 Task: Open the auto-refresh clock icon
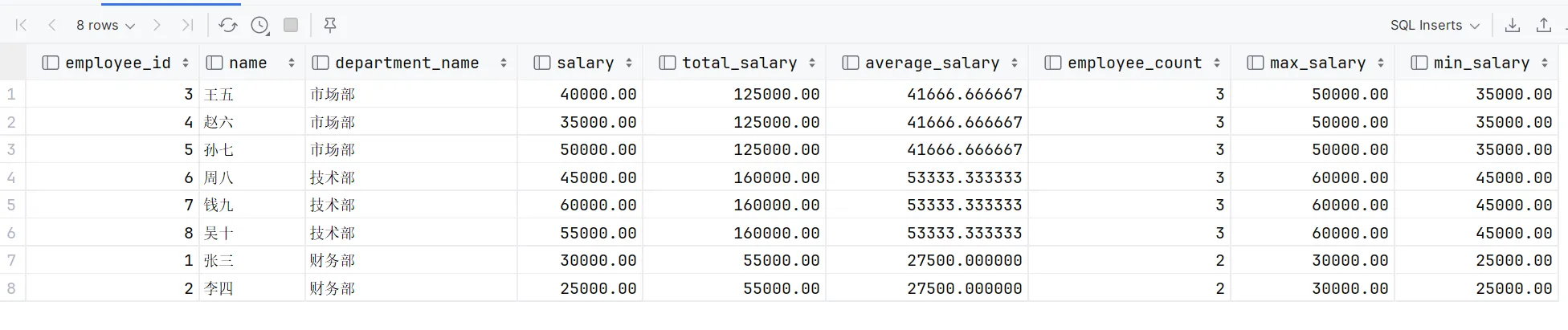[x=259, y=26]
